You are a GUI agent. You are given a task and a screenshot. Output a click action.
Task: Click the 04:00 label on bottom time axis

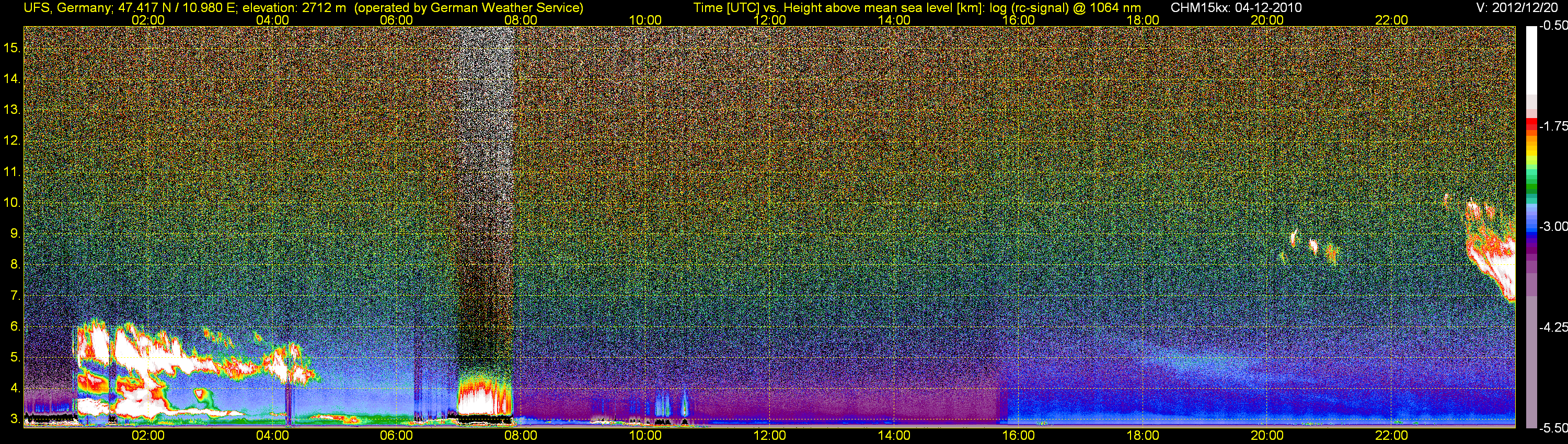[x=272, y=436]
